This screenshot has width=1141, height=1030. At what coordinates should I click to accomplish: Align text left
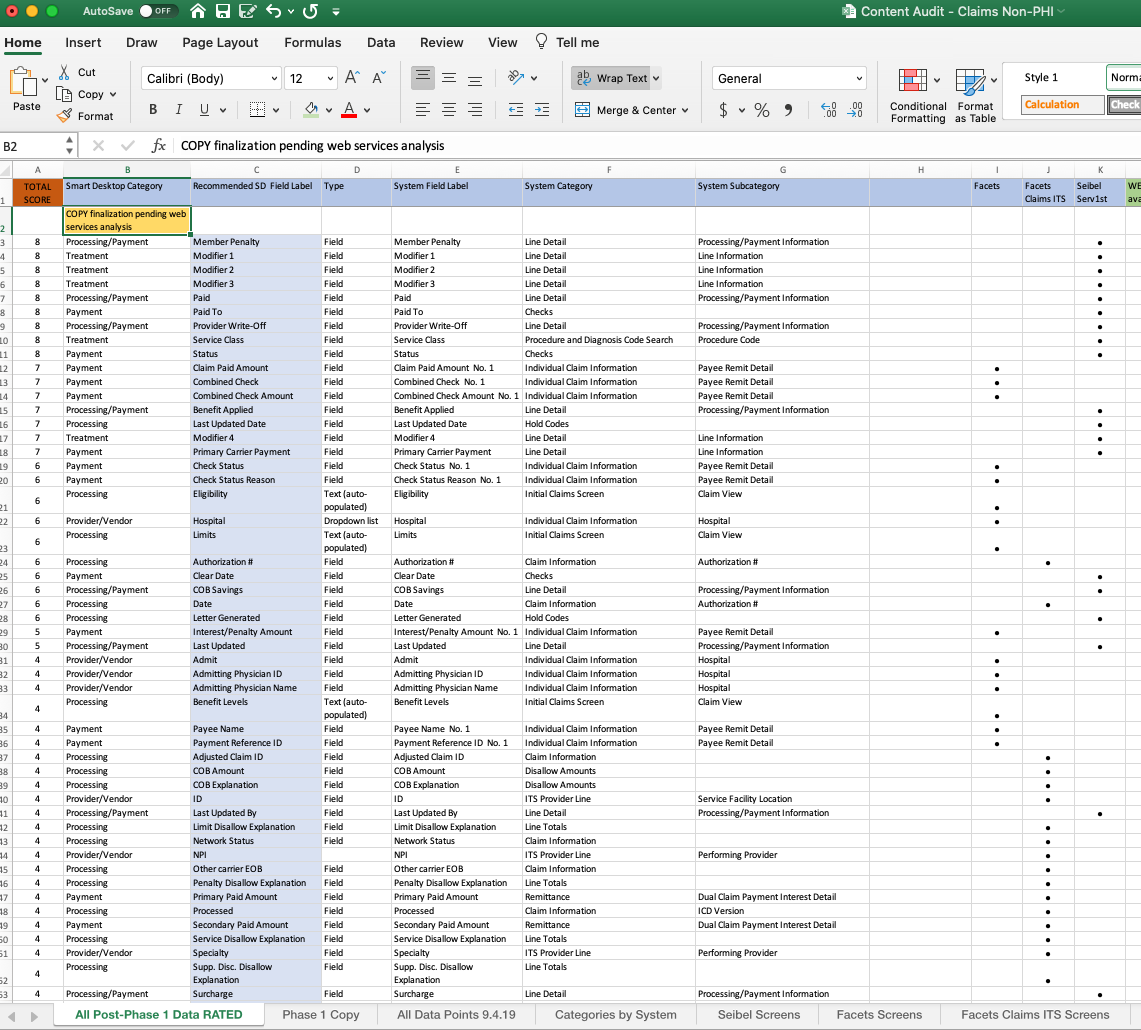tap(423, 109)
